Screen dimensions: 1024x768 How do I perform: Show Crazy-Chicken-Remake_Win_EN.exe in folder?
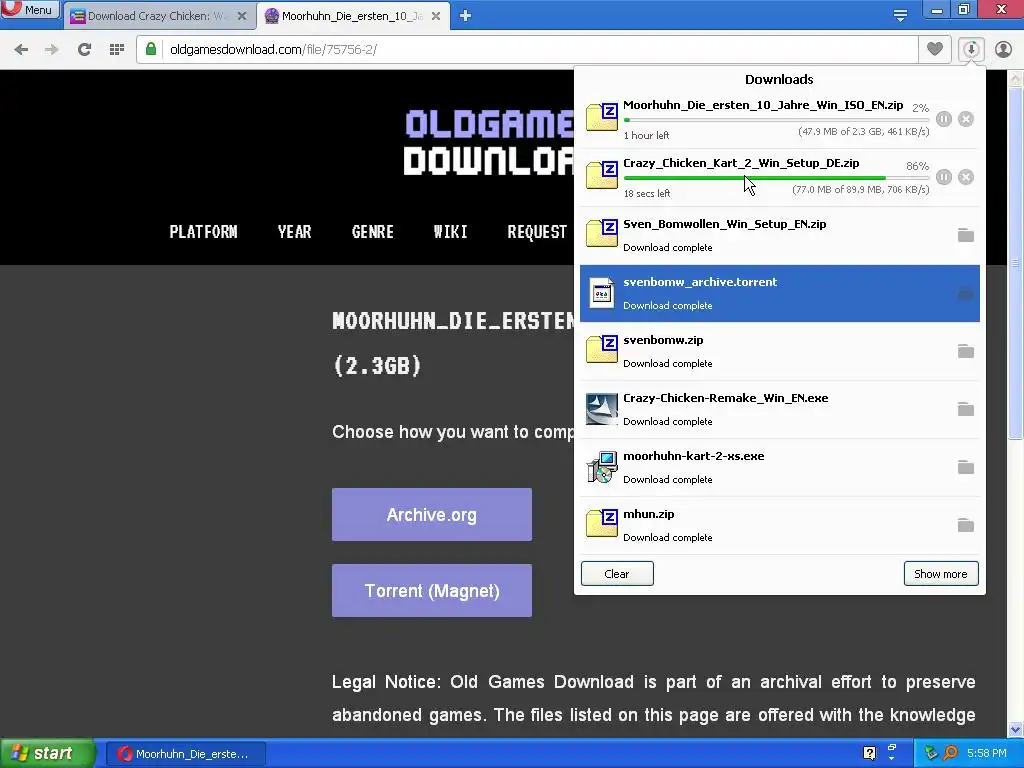coord(966,409)
